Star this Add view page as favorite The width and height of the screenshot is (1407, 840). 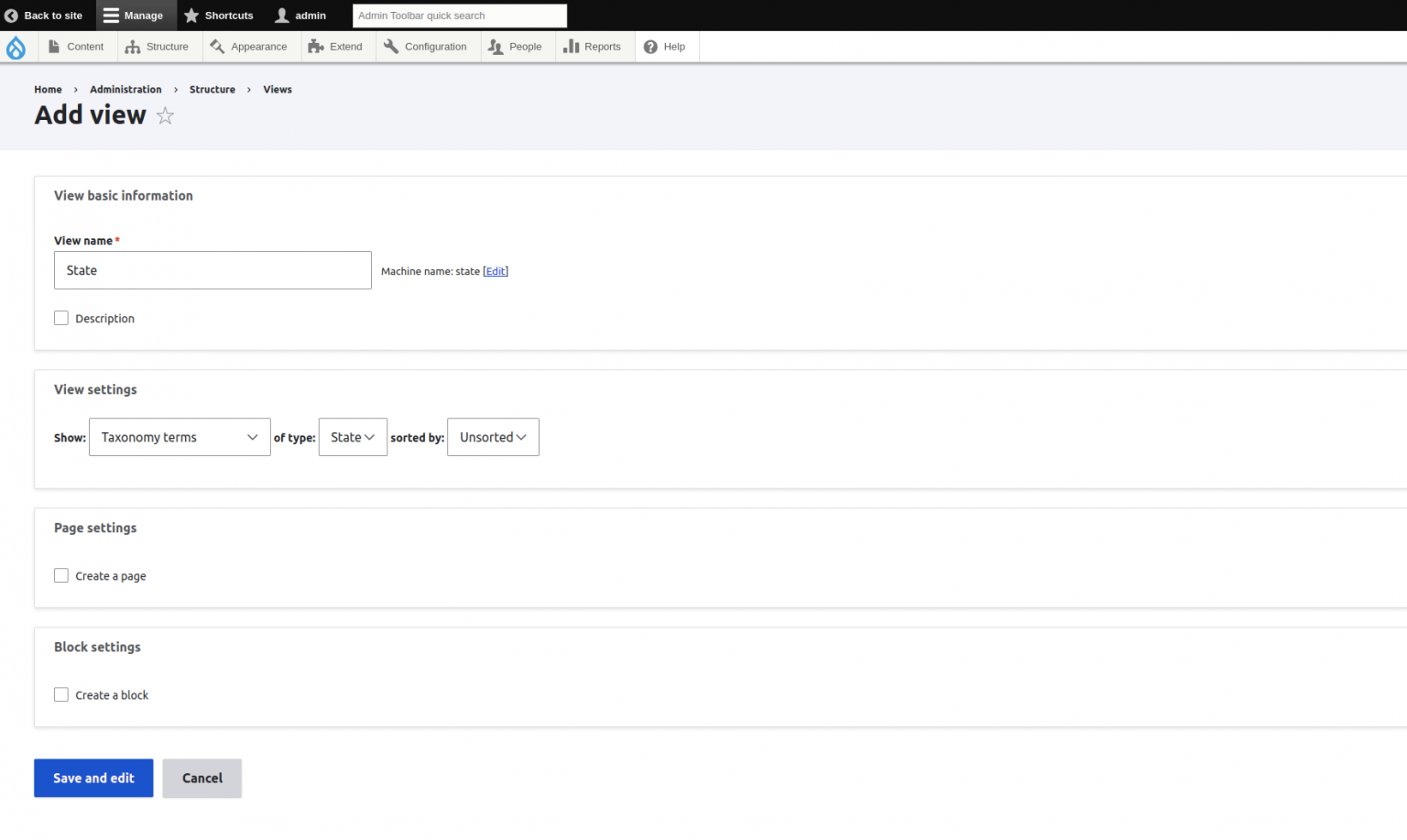(x=165, y=115)
